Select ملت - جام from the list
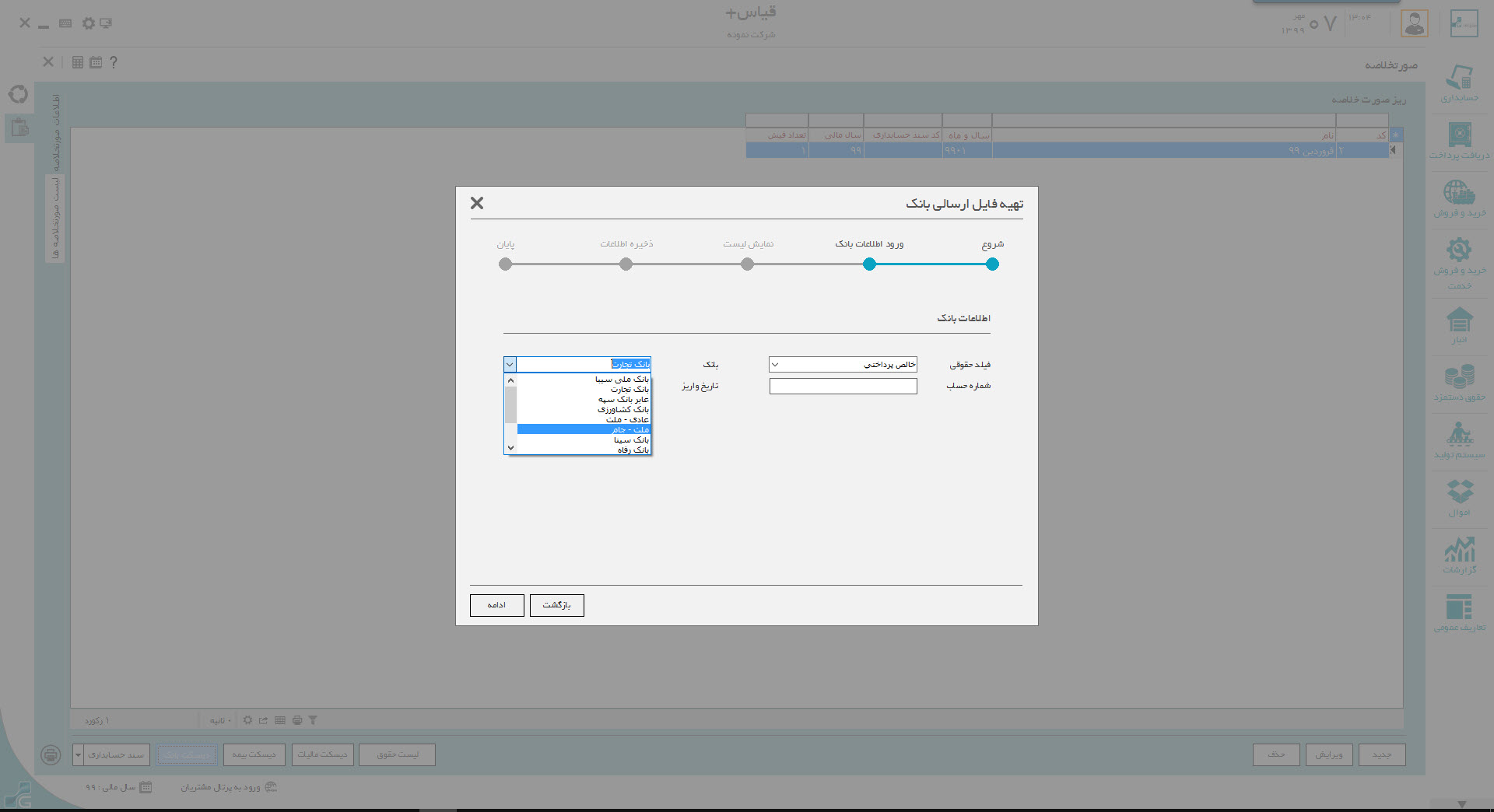 tap(584, 429)
